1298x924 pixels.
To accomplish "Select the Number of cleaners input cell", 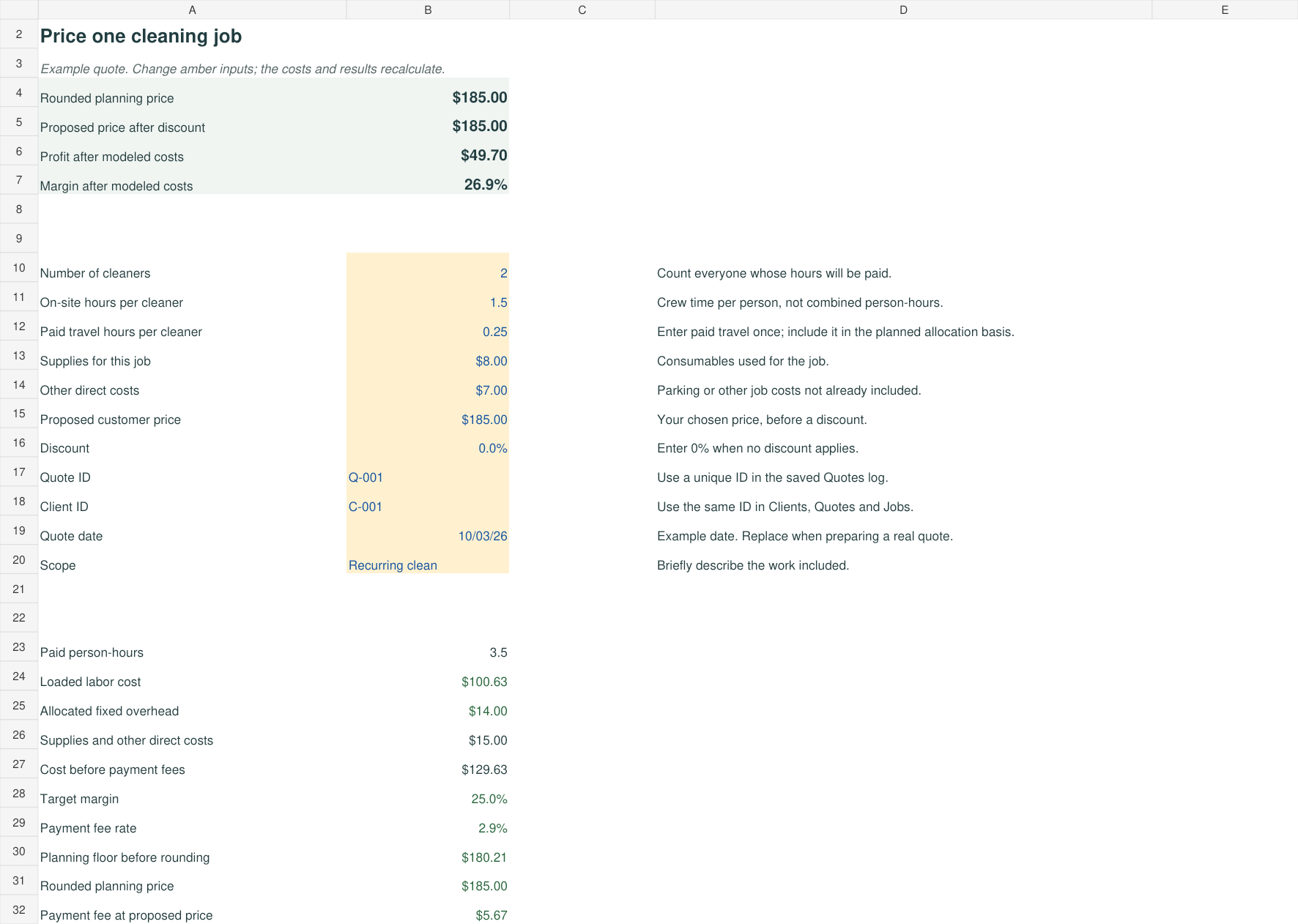I will click(x=428, y=268).
